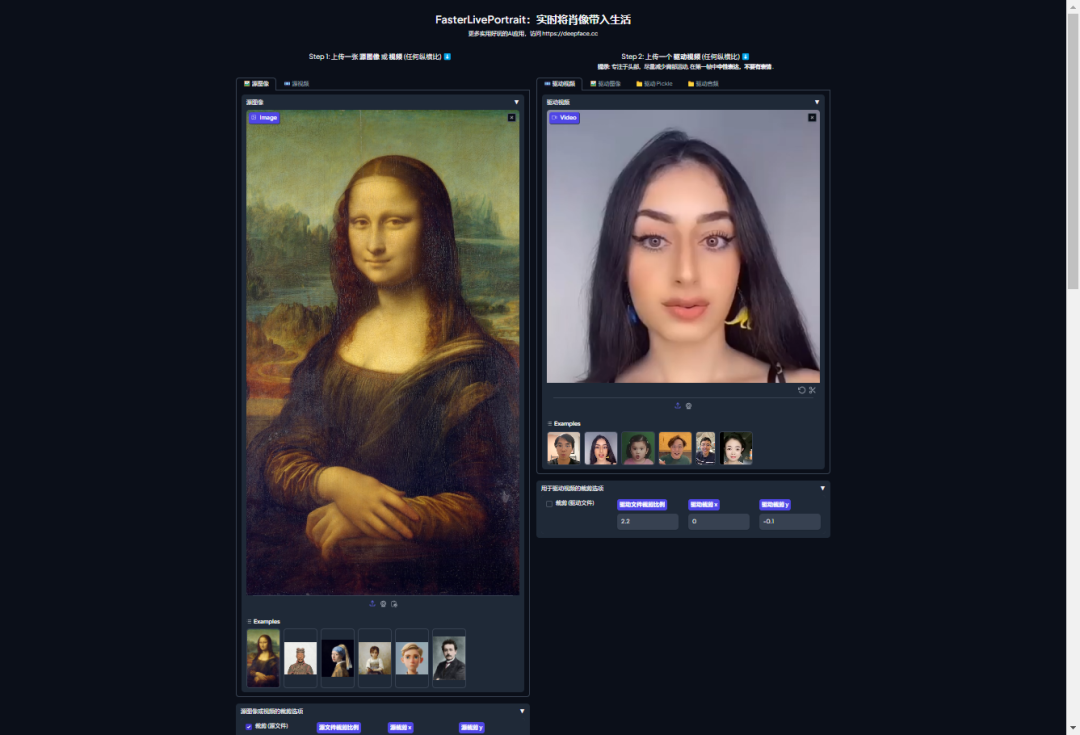Click the page's vertical scrollbar thumb
Screen dimensions: 1080x735
1073,150
